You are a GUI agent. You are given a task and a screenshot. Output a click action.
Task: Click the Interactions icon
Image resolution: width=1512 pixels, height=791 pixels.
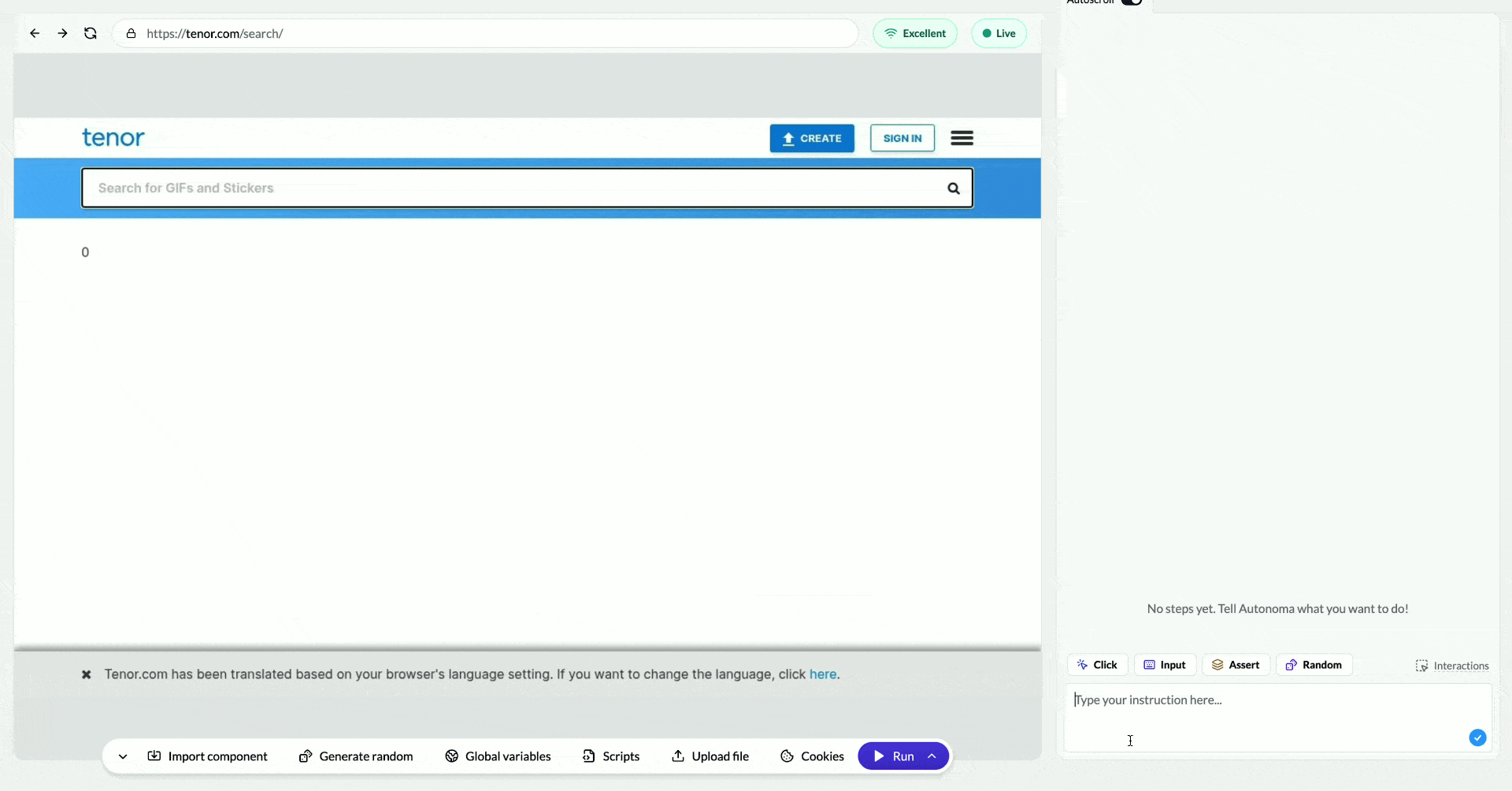[x=1421, y=665]
